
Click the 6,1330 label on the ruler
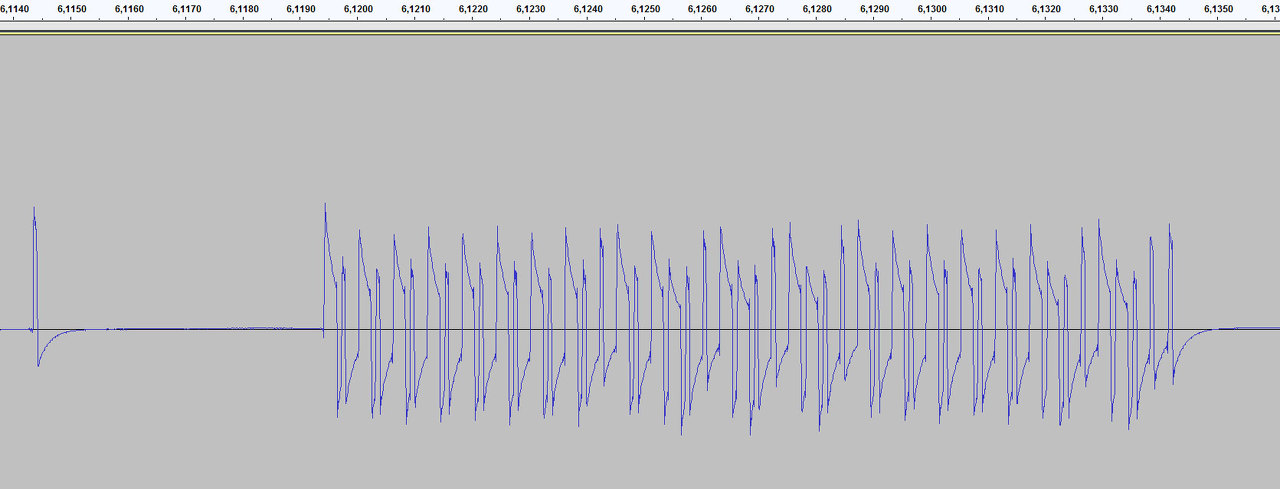[1105, 9]
